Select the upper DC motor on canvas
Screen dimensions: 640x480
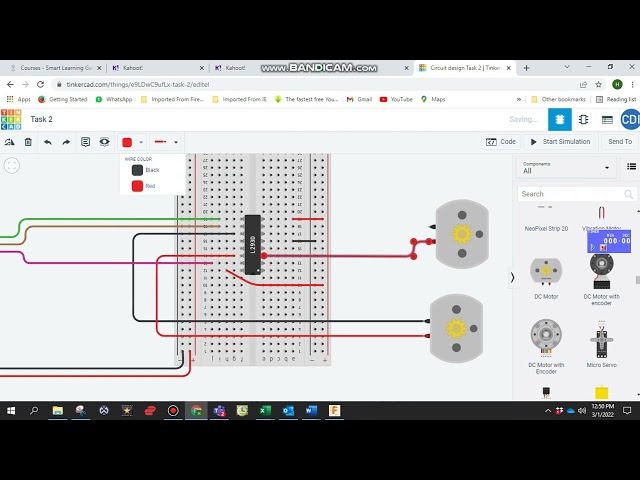[462, 234]
